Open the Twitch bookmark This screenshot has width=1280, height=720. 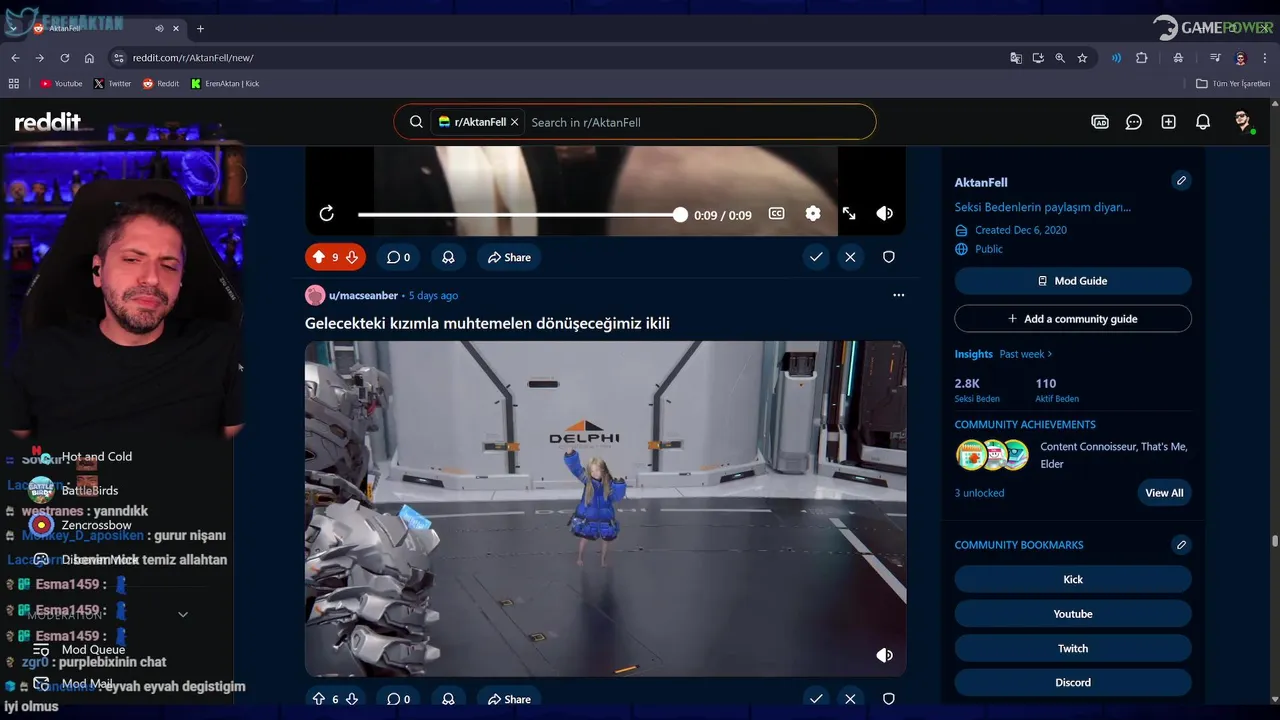pos(1073,649)
